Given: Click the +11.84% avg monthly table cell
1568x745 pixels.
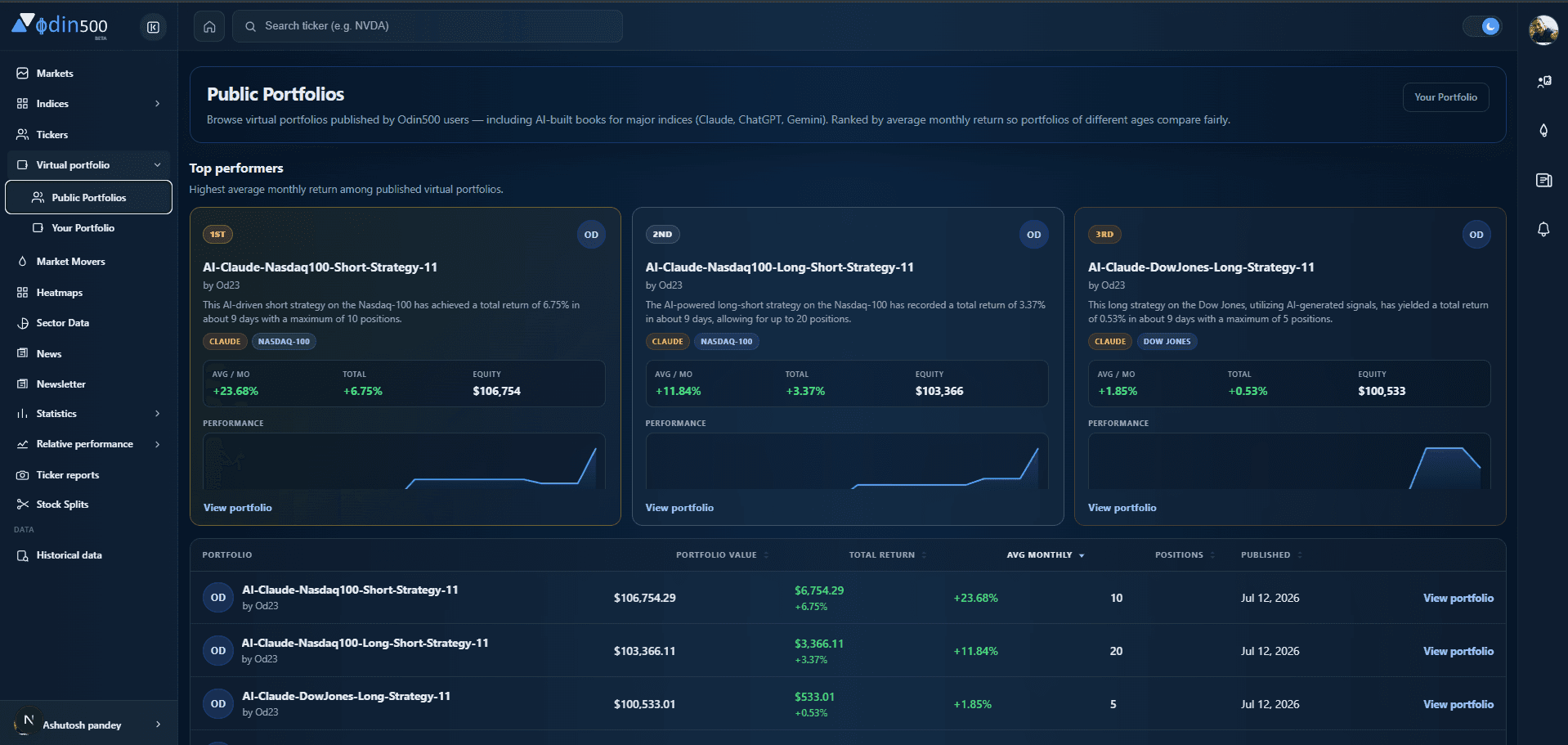Looking at the screenshot, I should pos(975,651).
